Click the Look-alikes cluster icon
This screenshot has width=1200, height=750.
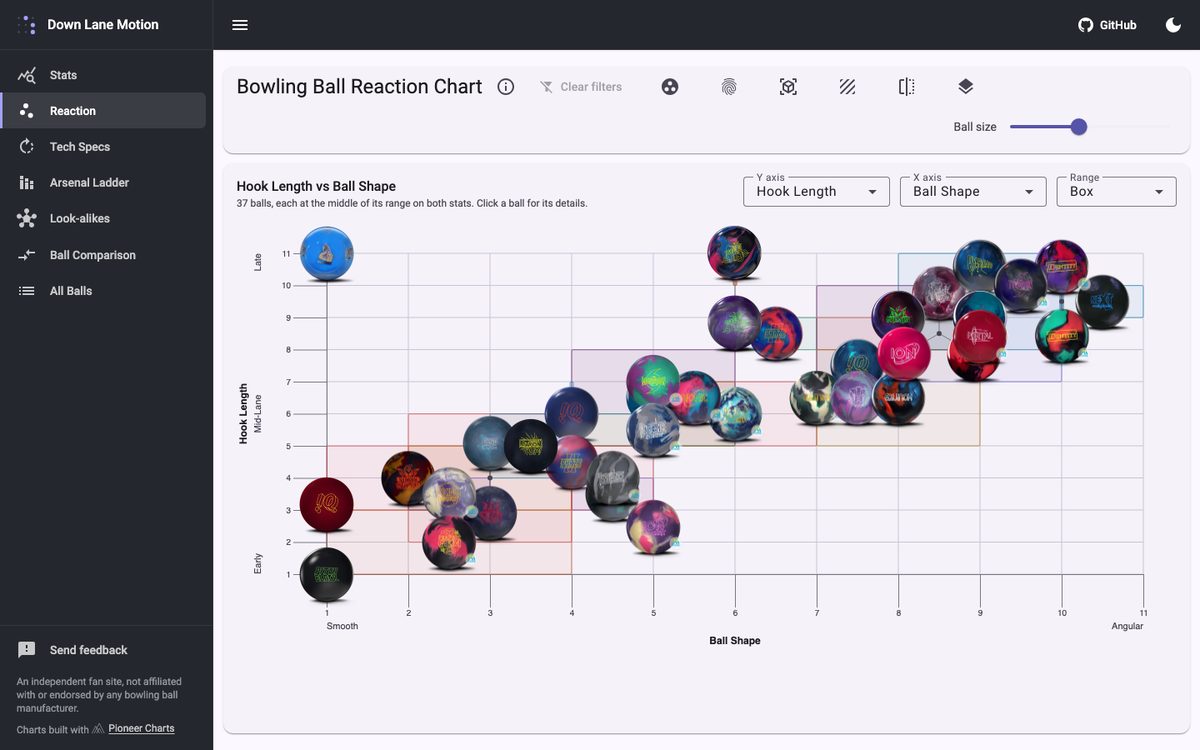coord(27,219)
